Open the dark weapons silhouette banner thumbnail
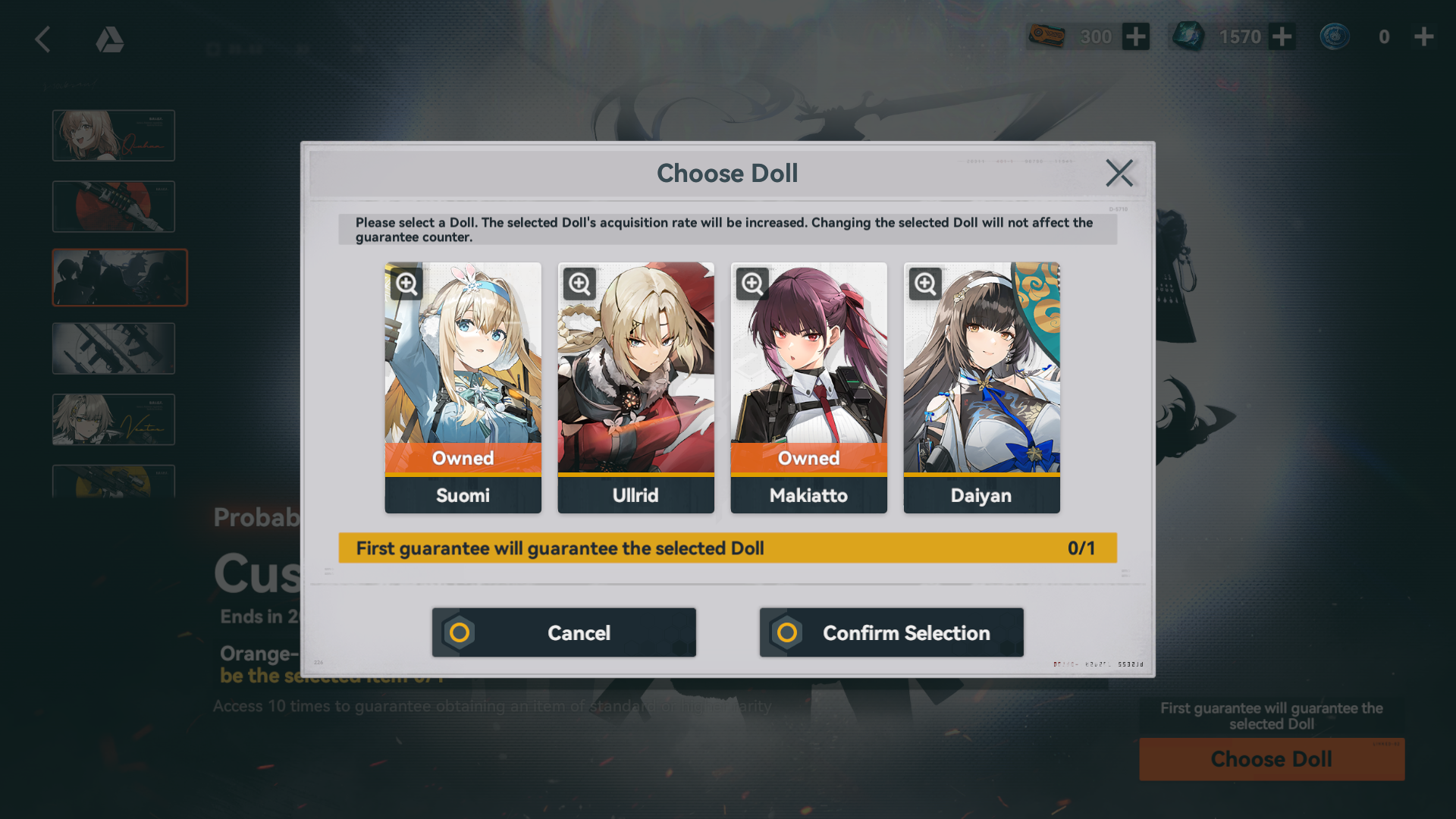This screenshot has height=819, width=1456. (x=114, y=348)
